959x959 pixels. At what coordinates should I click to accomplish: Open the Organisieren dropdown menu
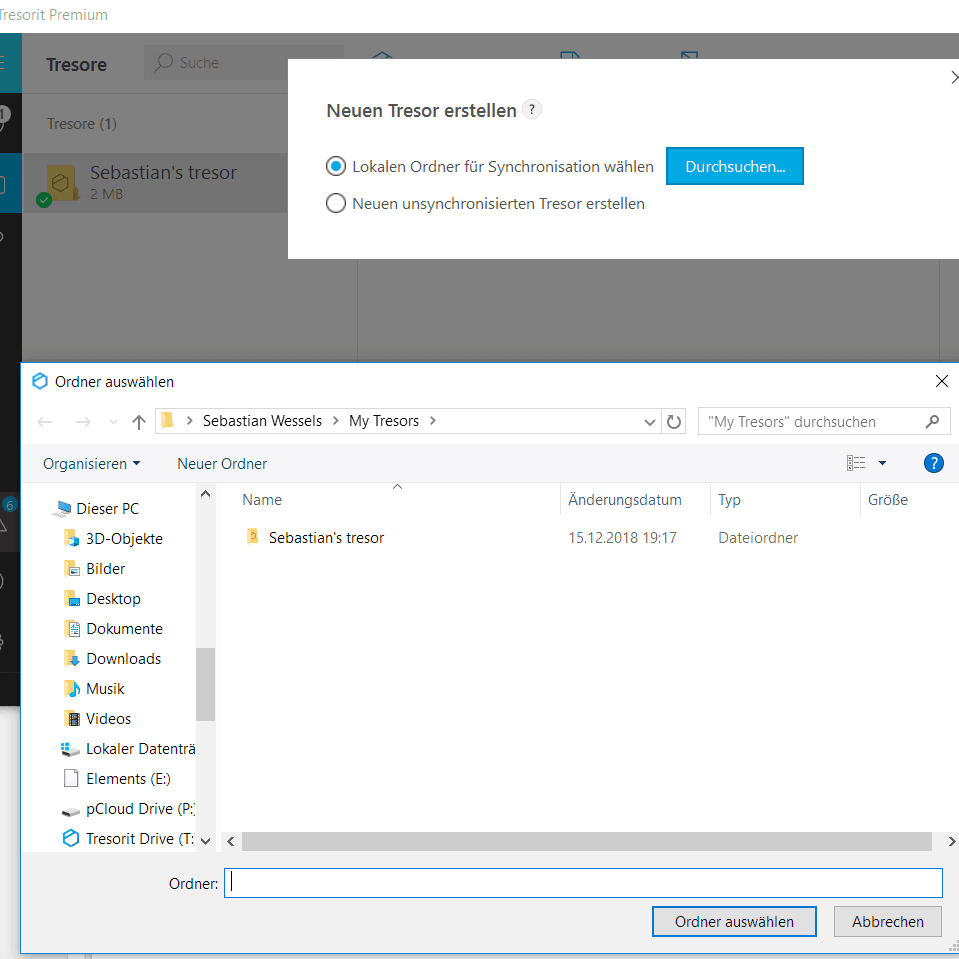[92, 464]
